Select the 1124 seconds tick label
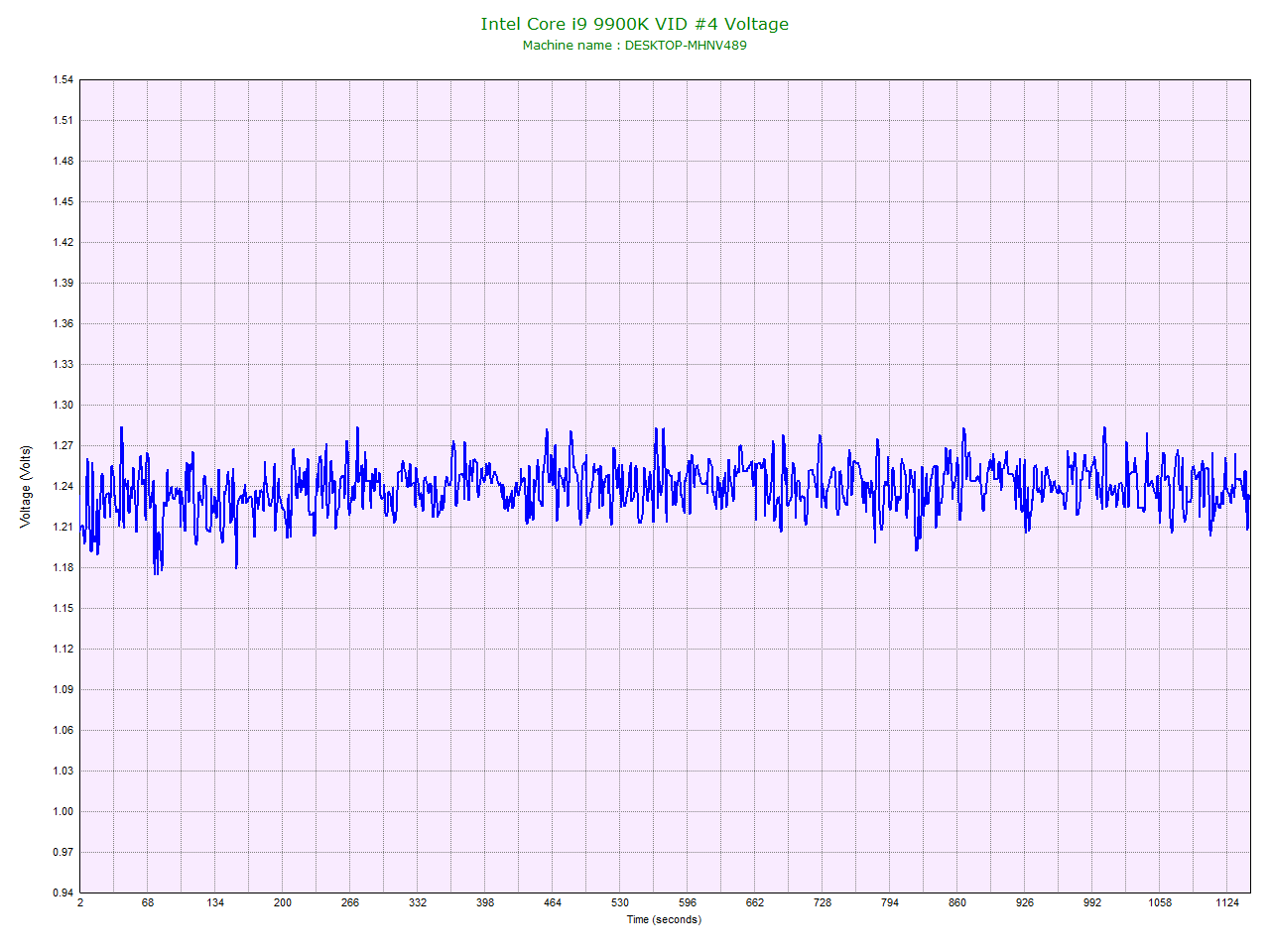Screen dimensions: 1270x952 pos(1227,903)
